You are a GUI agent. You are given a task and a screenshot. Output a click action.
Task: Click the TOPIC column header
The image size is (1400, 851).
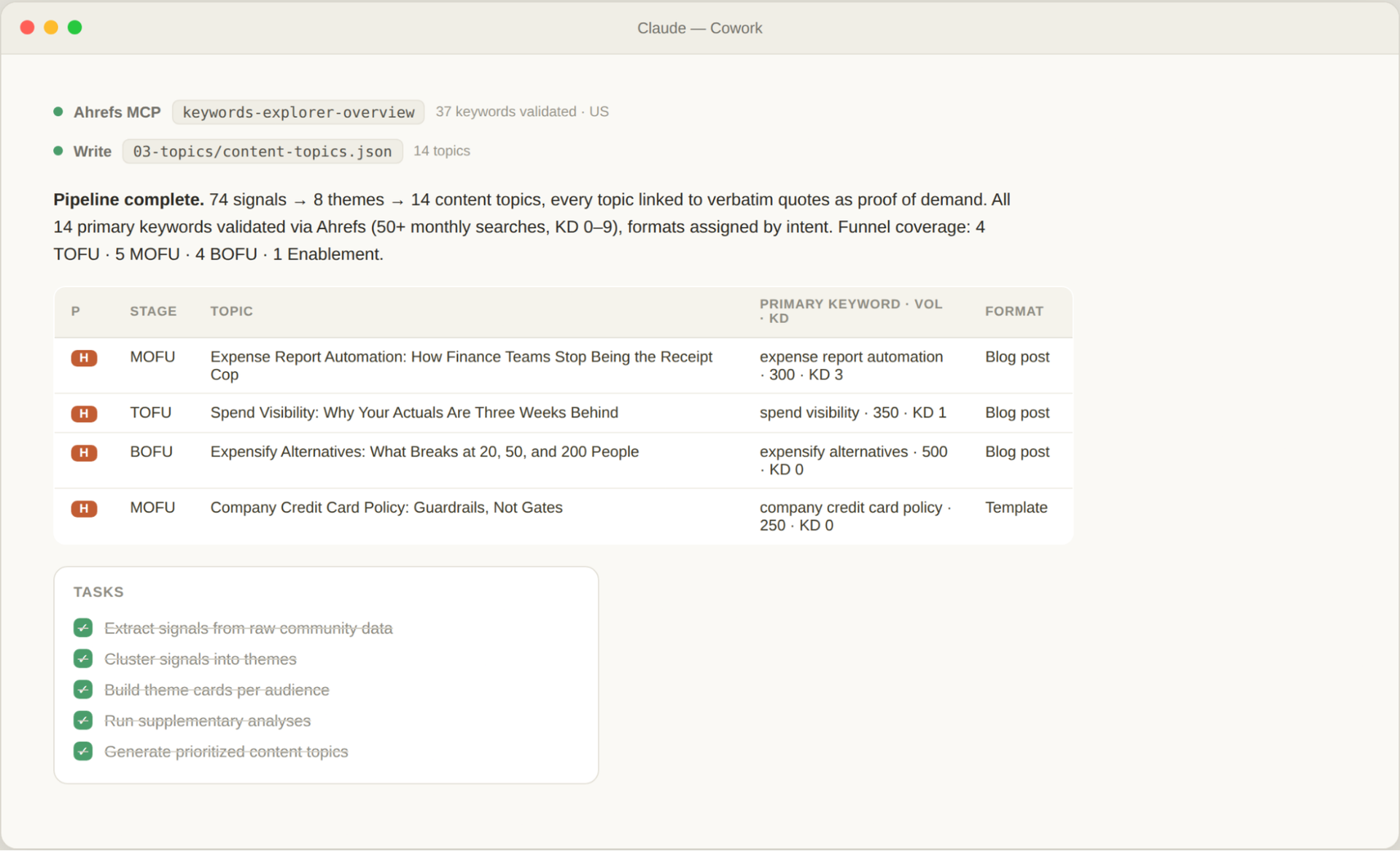pos(232,311)
